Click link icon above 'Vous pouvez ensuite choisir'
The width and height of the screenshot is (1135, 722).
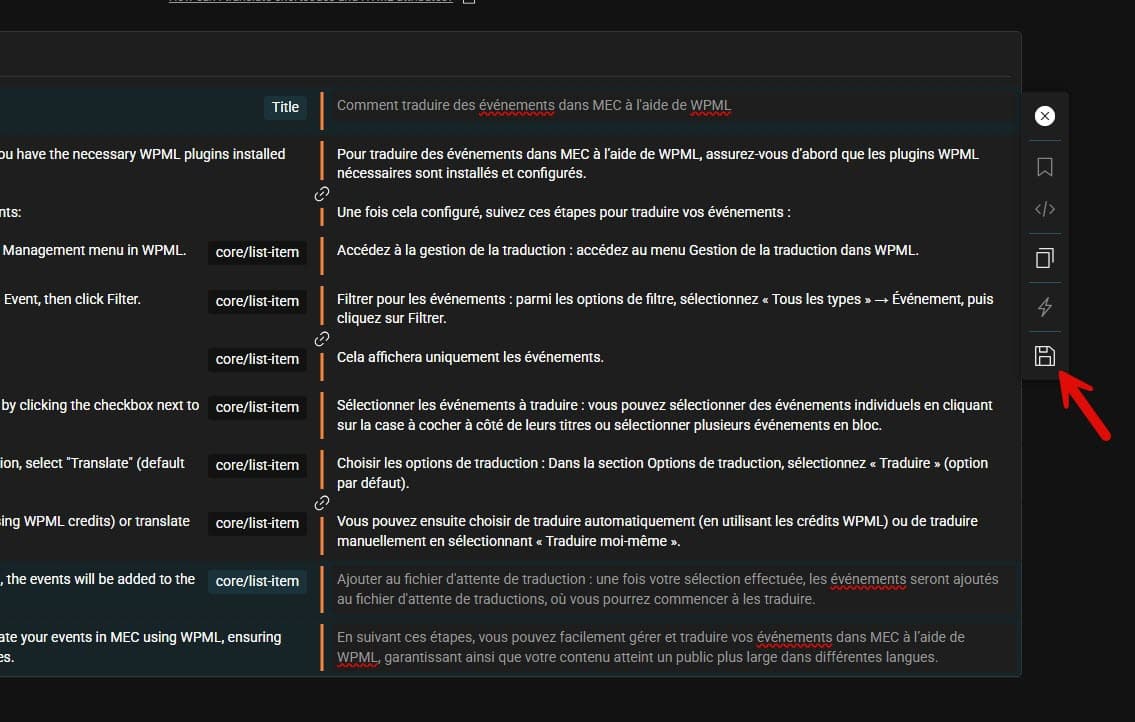click(322, 503)
